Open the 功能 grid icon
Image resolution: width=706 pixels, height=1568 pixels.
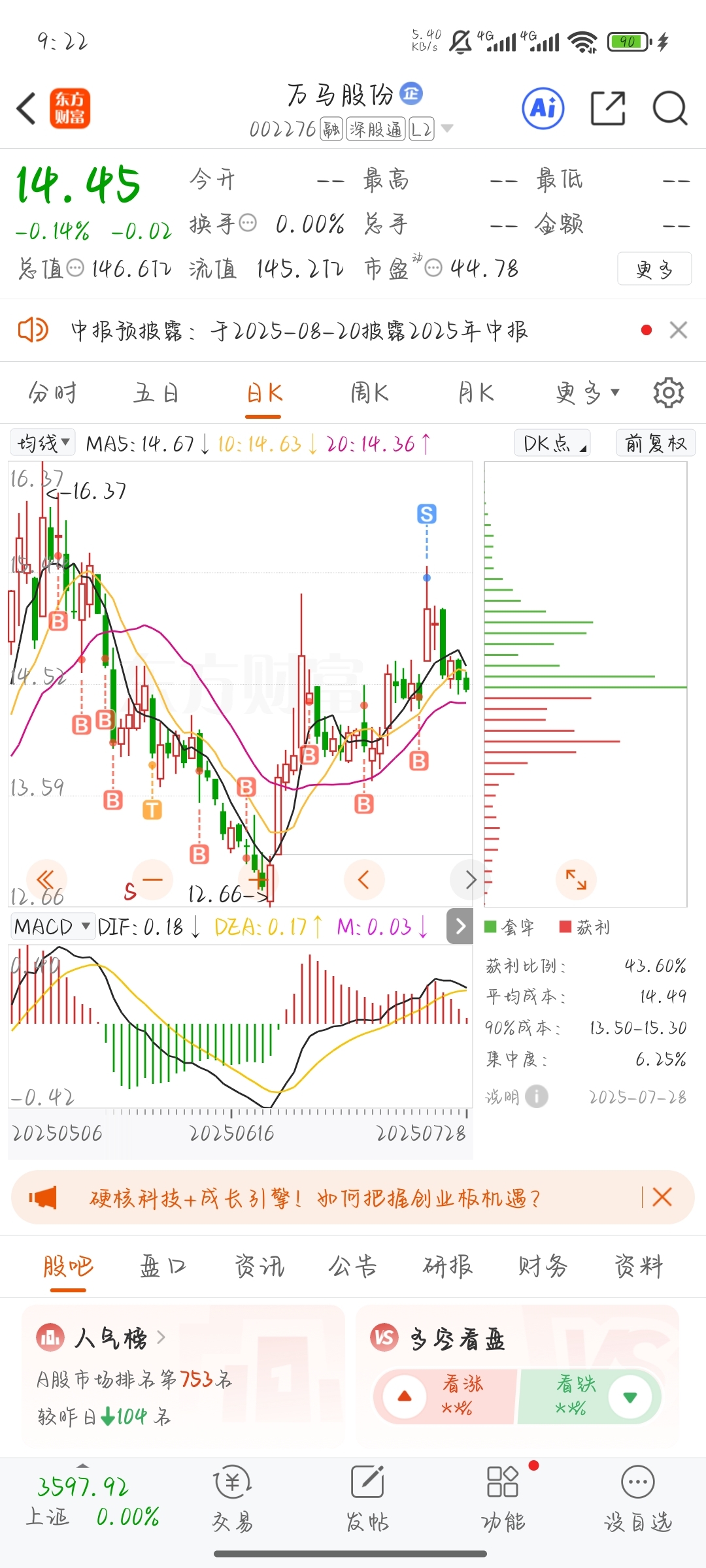point(503,1482)
